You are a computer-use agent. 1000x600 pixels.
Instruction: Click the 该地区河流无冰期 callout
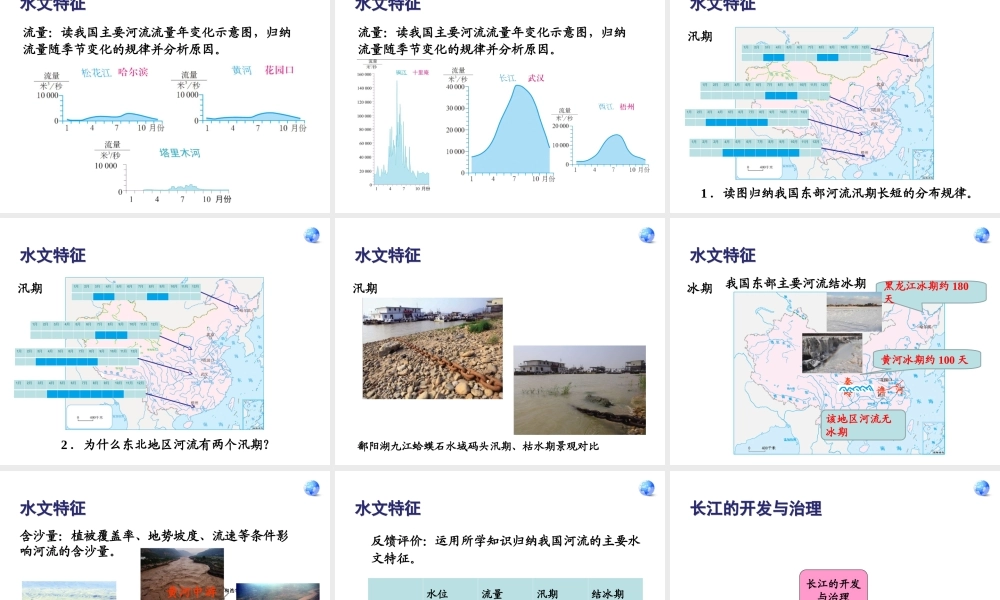(863, 425)
